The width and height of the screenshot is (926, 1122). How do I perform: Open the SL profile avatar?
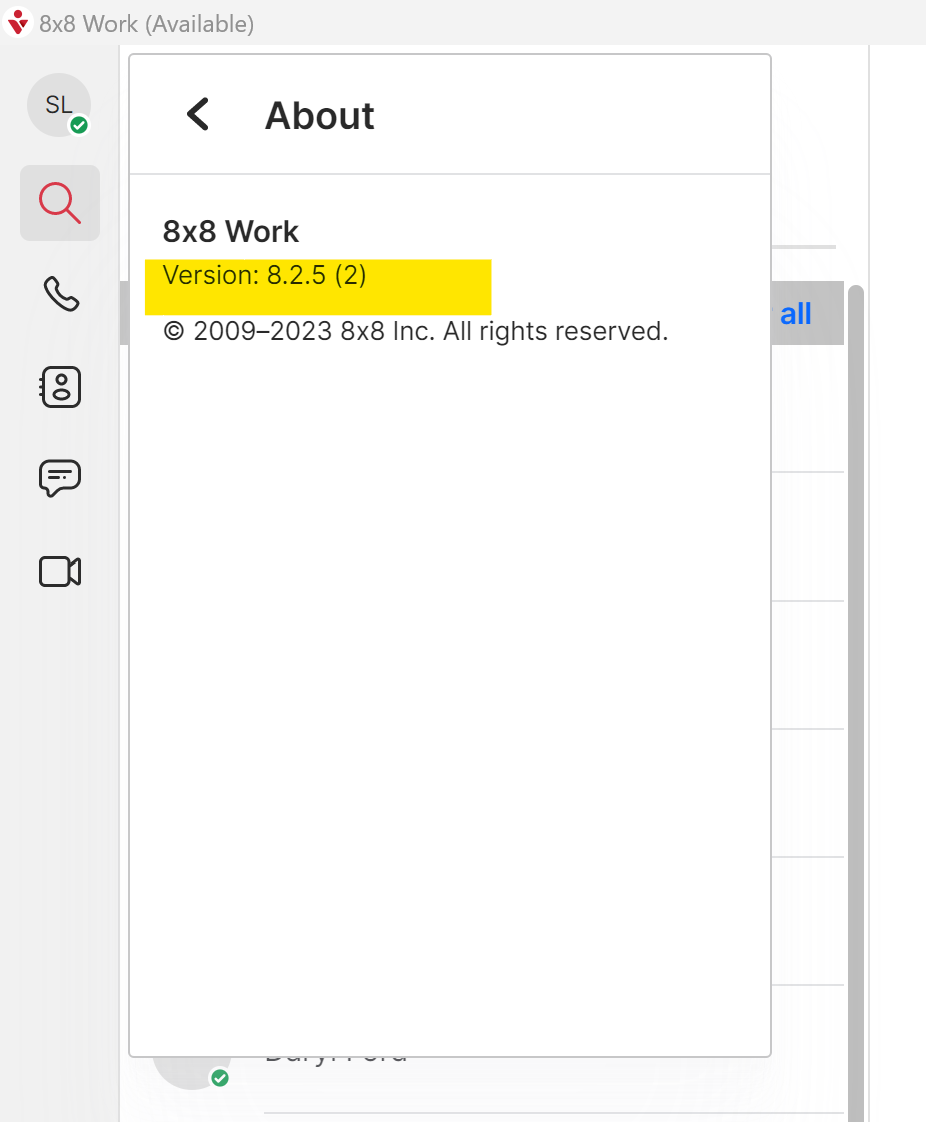pyautogui.click(x=59, y=105)
